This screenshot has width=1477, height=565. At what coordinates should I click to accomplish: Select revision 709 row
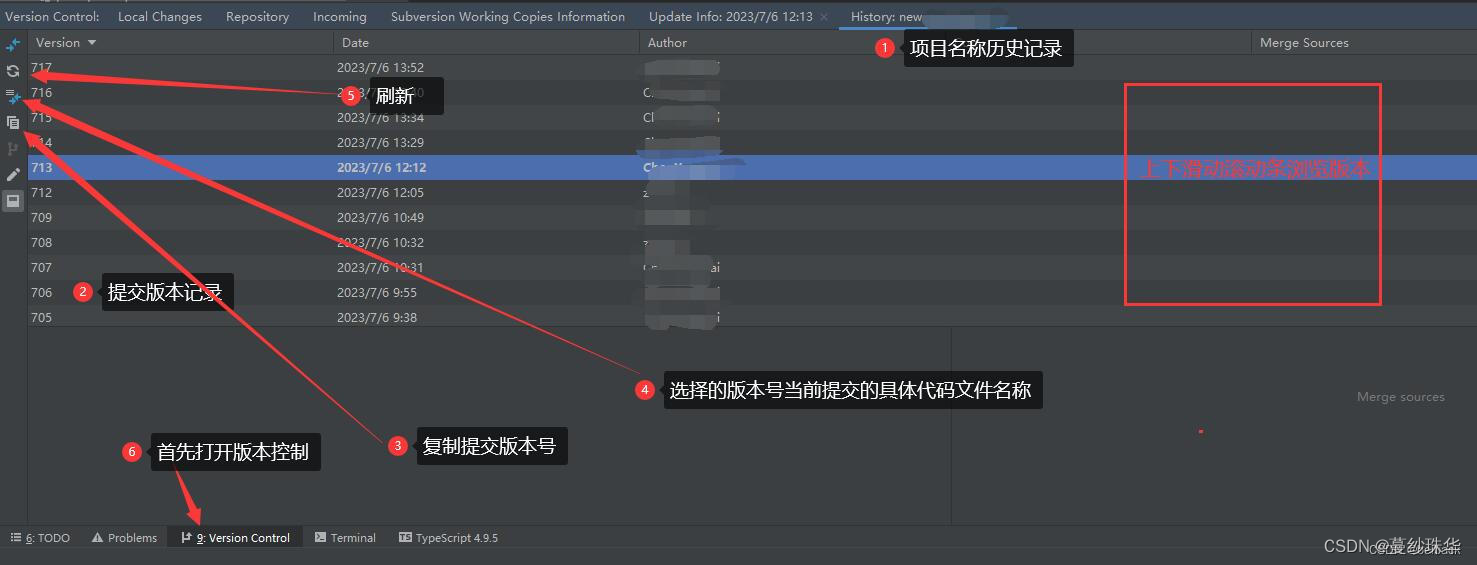(752, 218)
